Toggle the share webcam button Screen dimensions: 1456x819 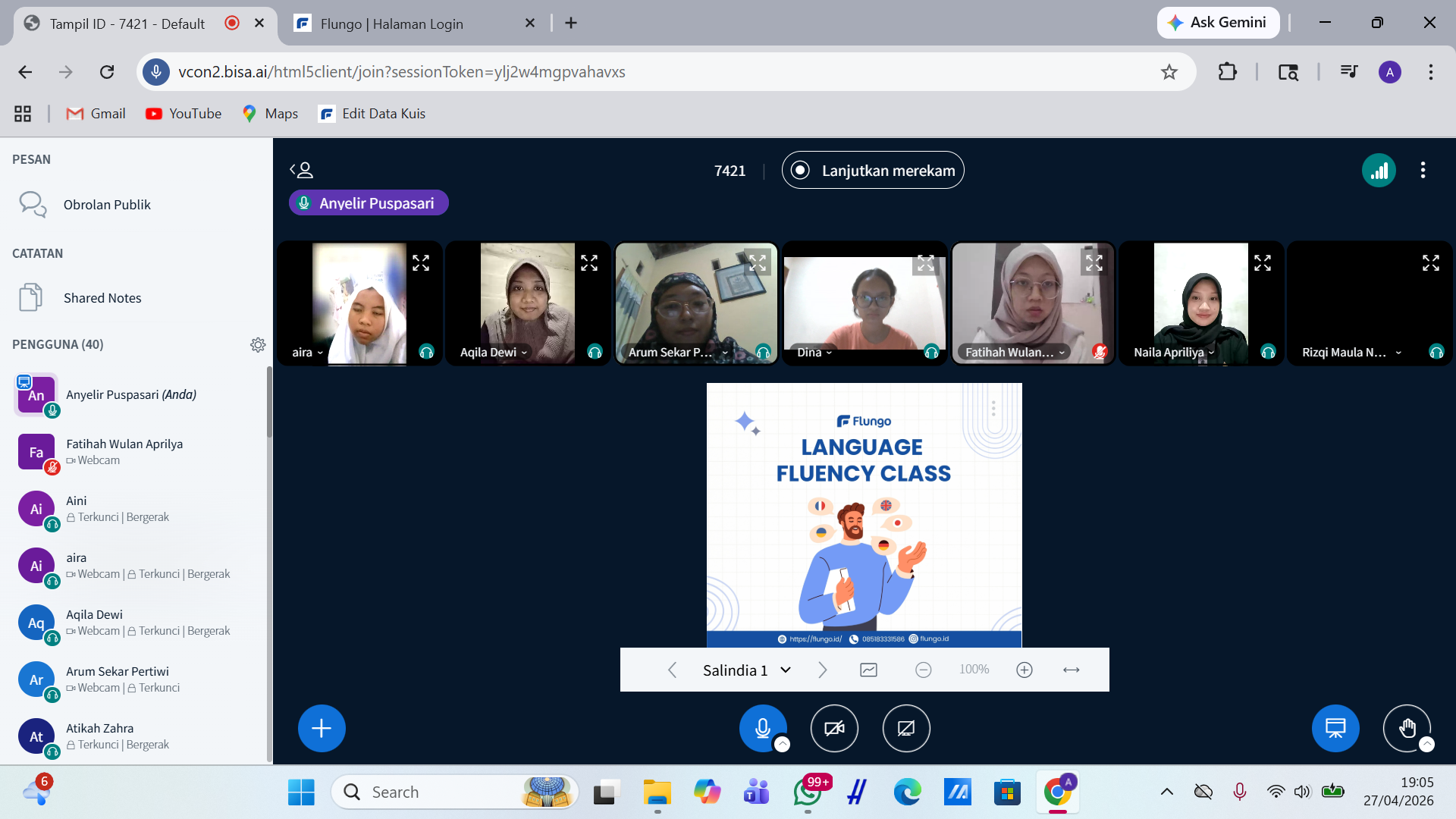coord(834,728)
